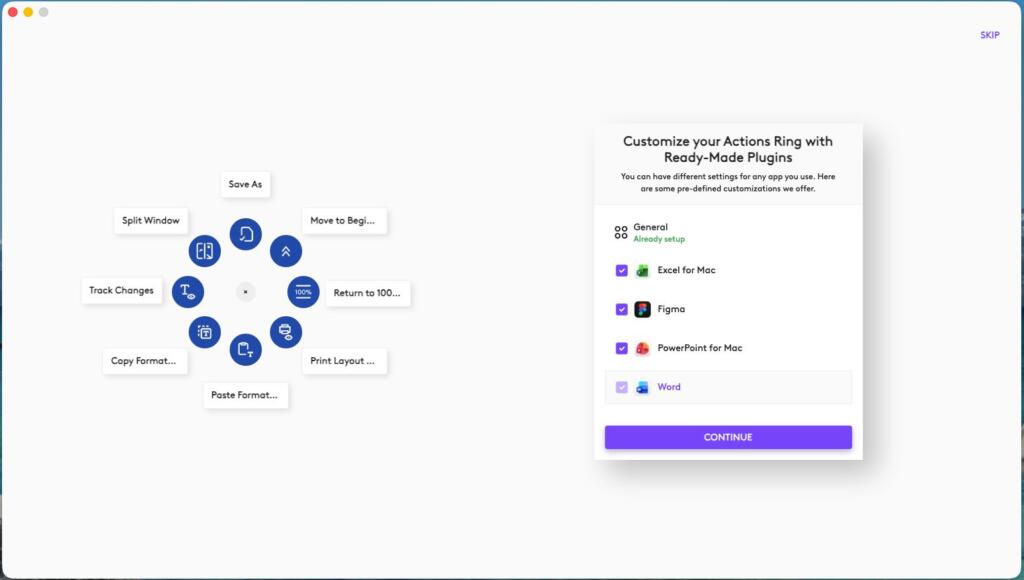This screenshot has width=1024, height=580.
Task: Click the Excel for Mac app icon
Action: (642, 270)
